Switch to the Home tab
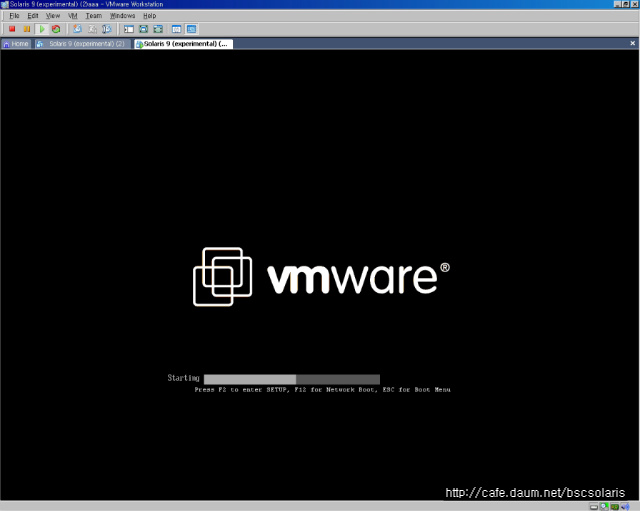640x511 pixels. [x=16, y=44]
